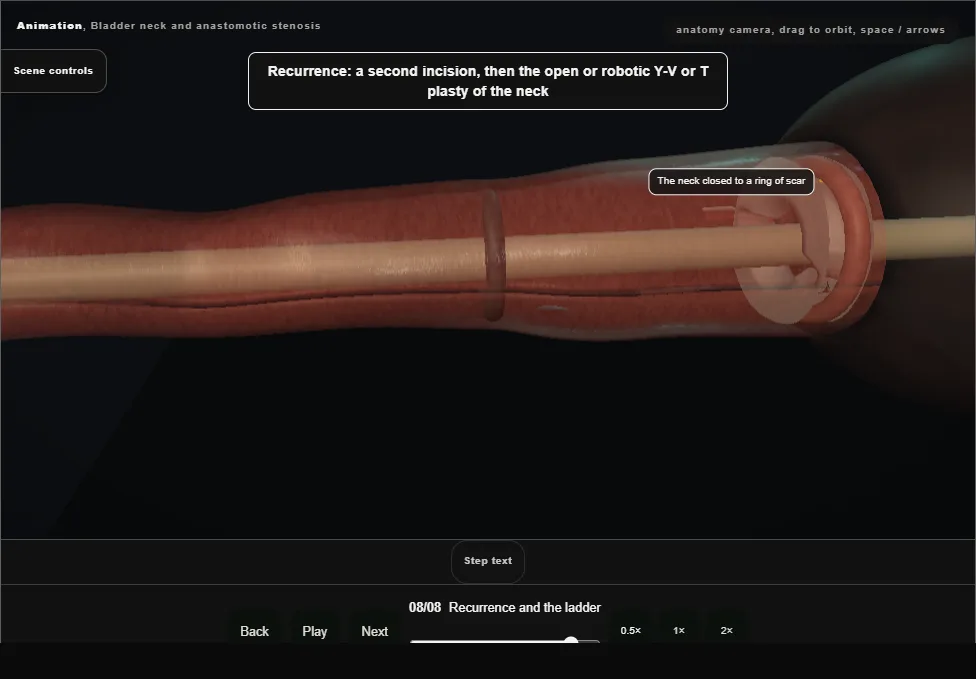This screenshot has height=679, width=976.
Task: Advance using the Next button
Action: [x=375, y=631]
